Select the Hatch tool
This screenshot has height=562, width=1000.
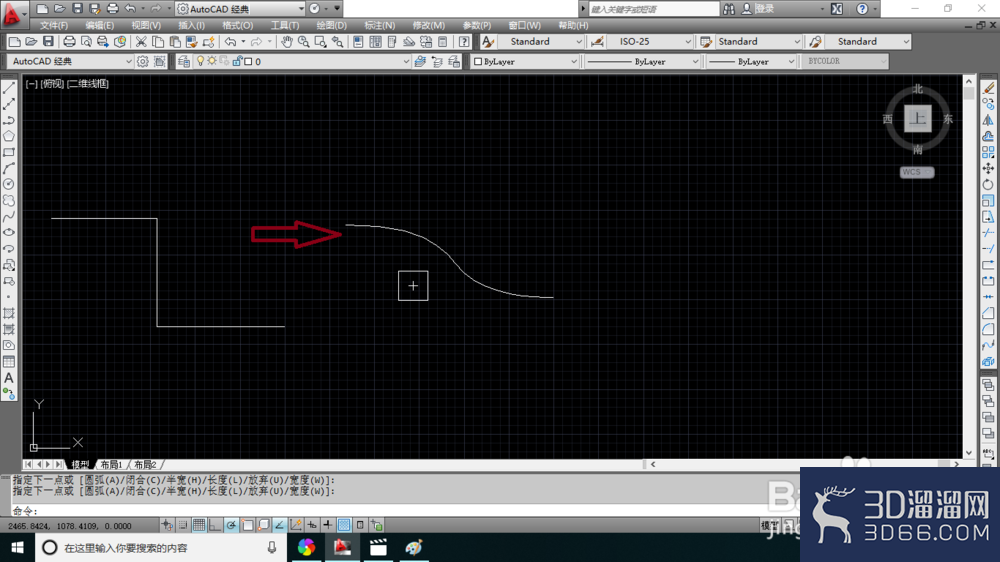click(9, 313)
